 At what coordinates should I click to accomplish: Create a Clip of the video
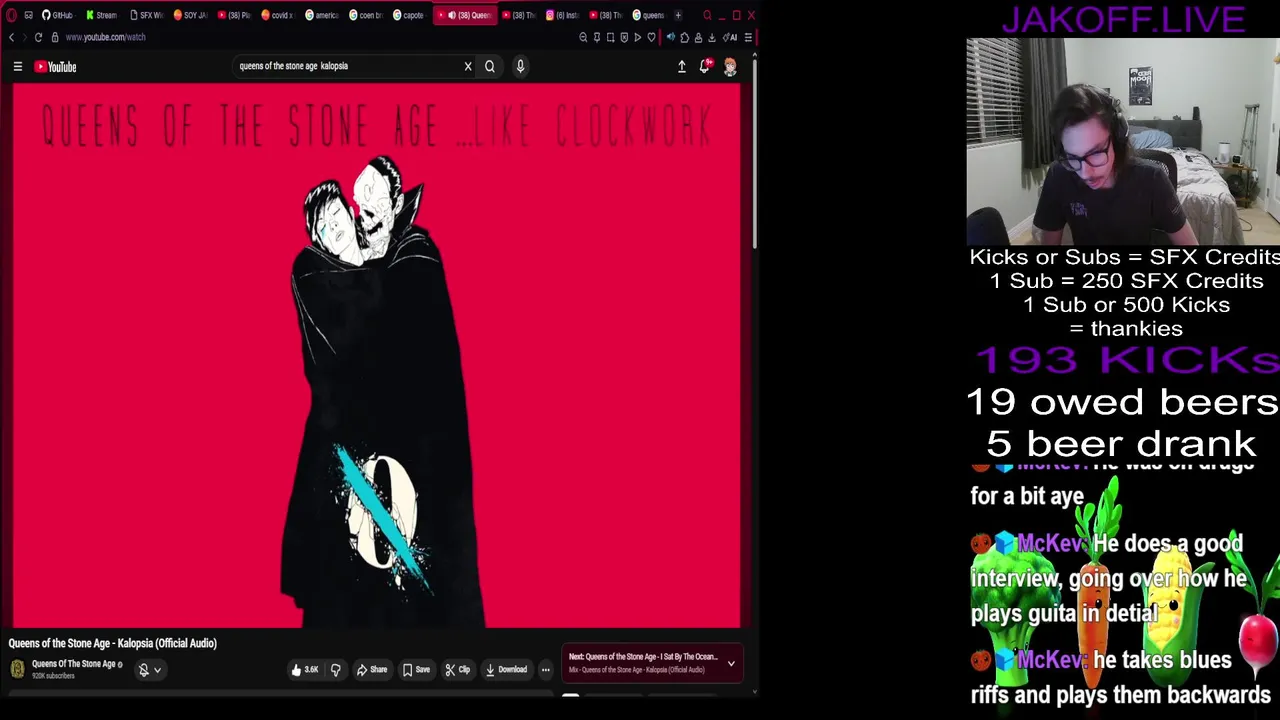[x=458, y=670]
